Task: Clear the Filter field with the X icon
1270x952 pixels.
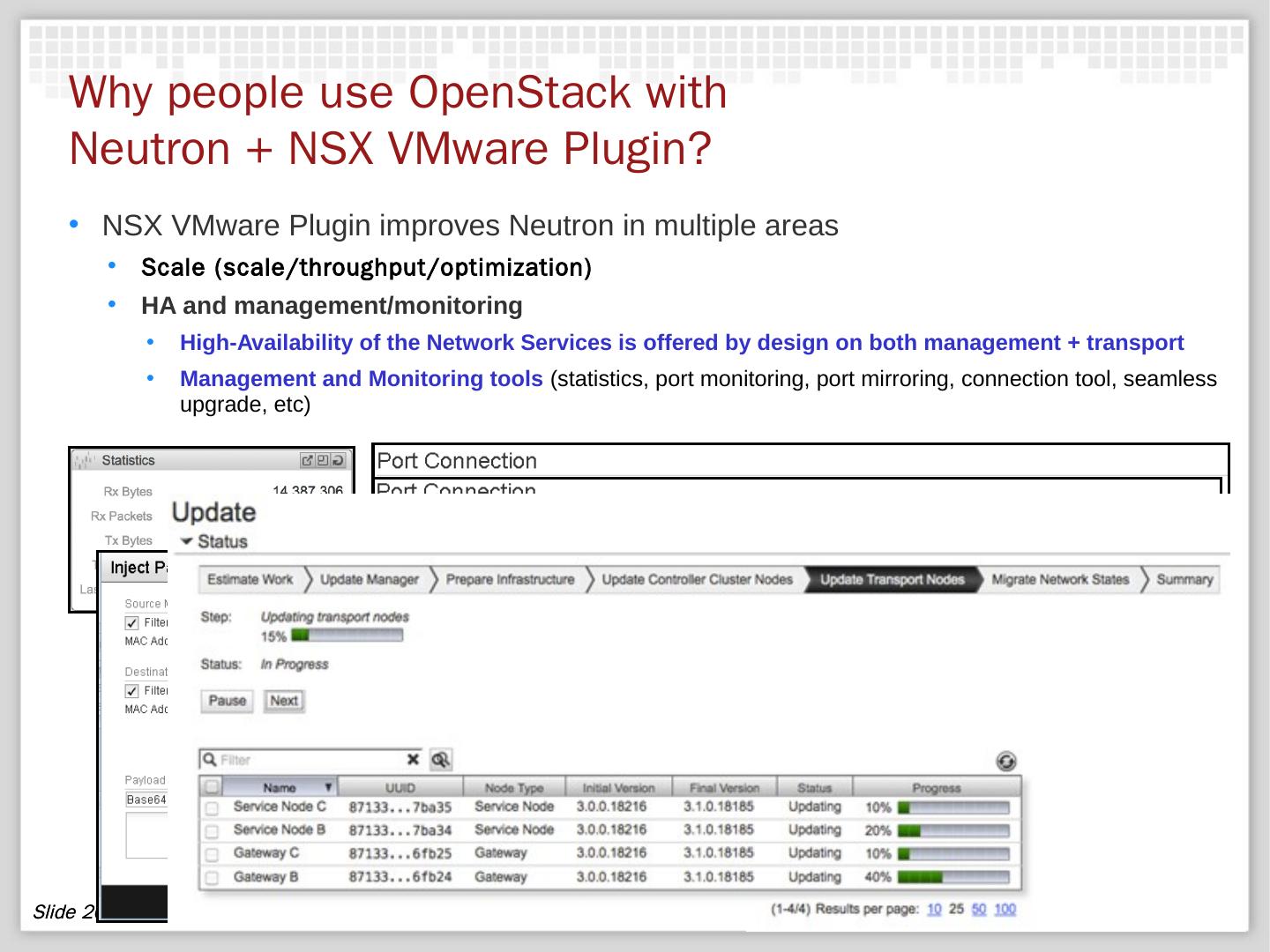Action: (413, 759)
